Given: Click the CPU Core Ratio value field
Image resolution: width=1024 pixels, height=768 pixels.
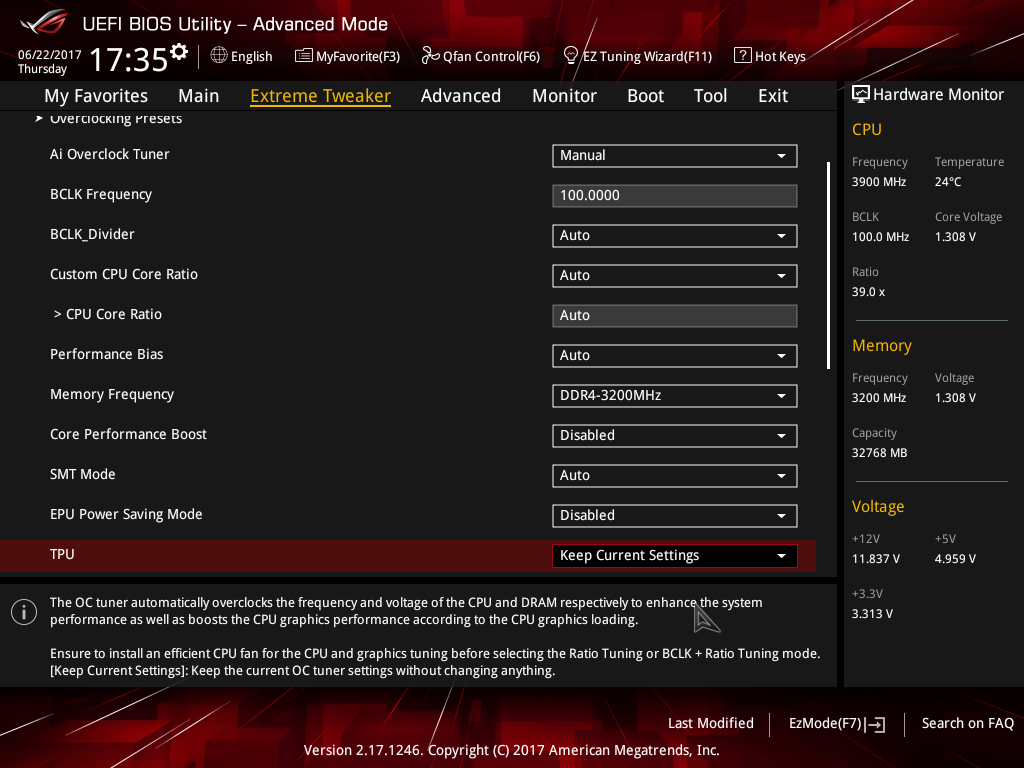Looking at the screenshot, I should [x=675, y=315].
